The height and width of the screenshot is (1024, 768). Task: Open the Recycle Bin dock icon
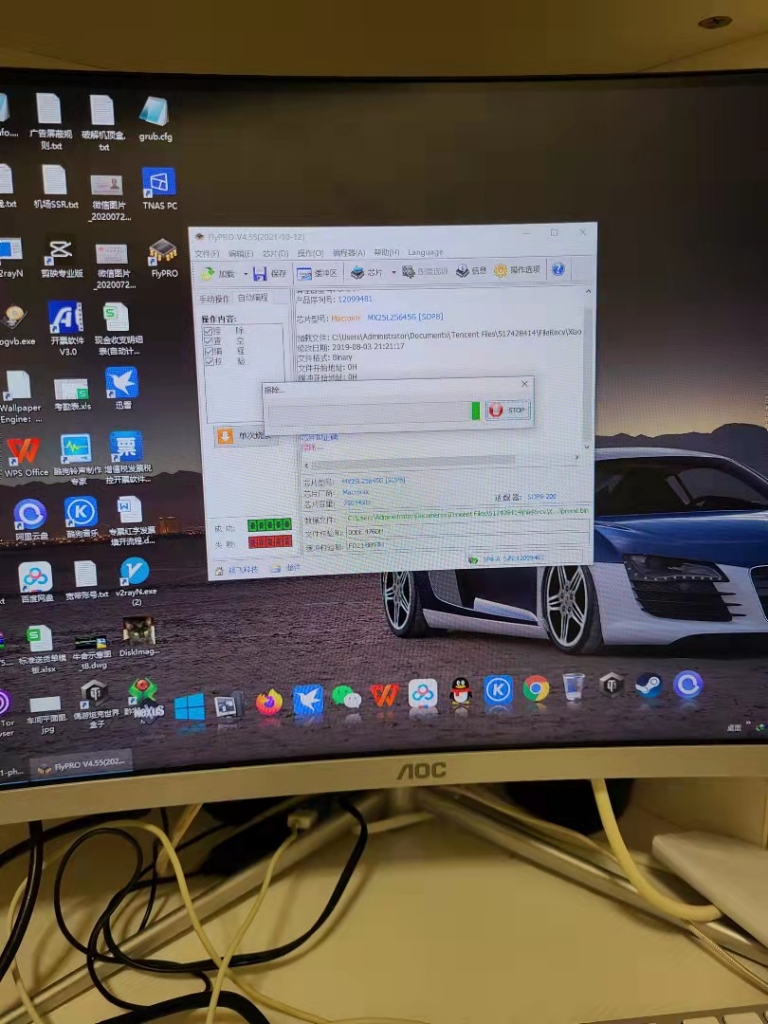pyautogui.click(x=573, y=686)
